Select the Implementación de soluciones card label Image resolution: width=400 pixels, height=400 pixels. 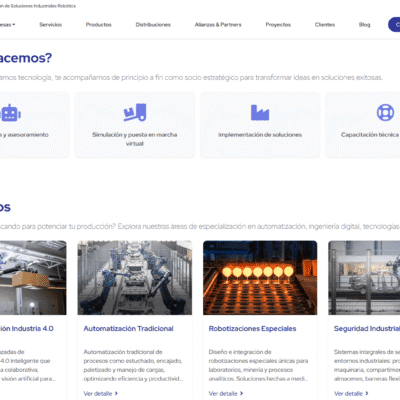point(260,135)
